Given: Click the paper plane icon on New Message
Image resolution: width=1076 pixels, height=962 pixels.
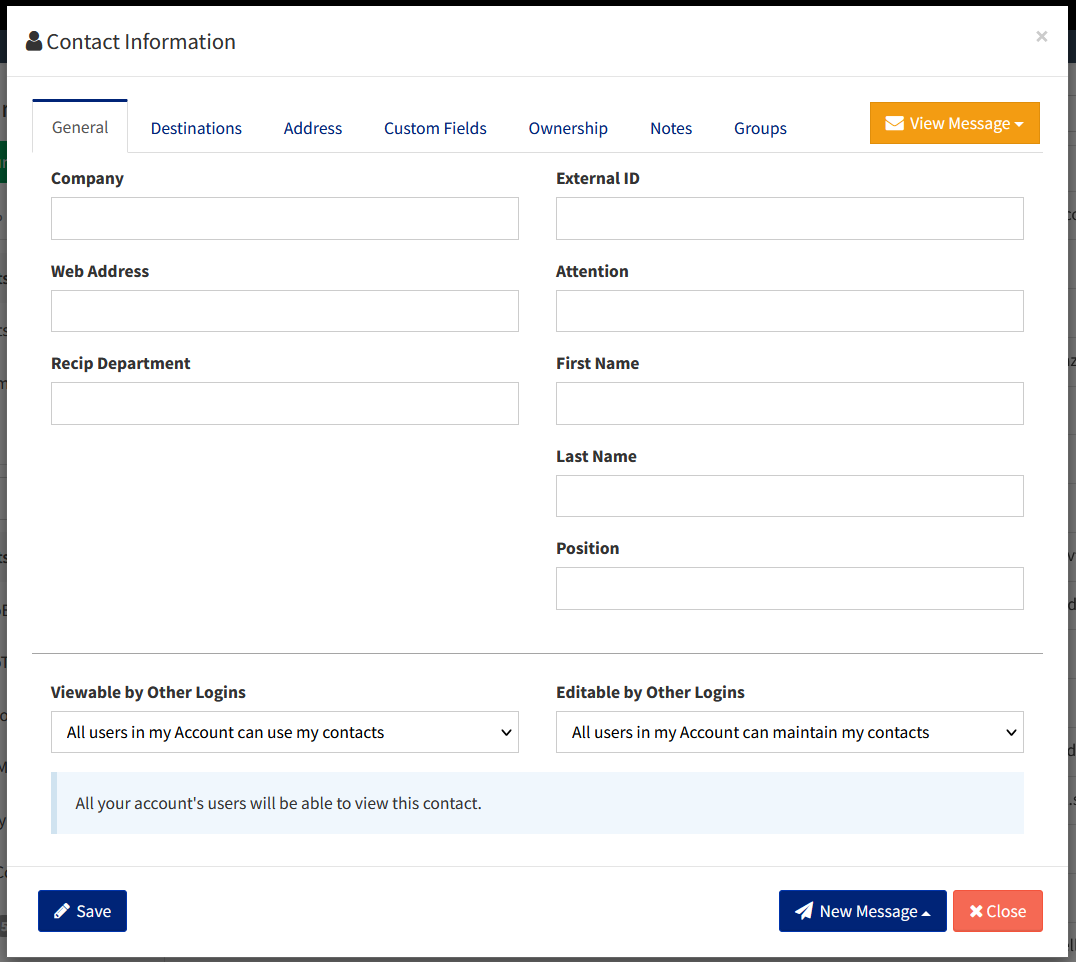Looking at the screenshot, I should [805, 910].
